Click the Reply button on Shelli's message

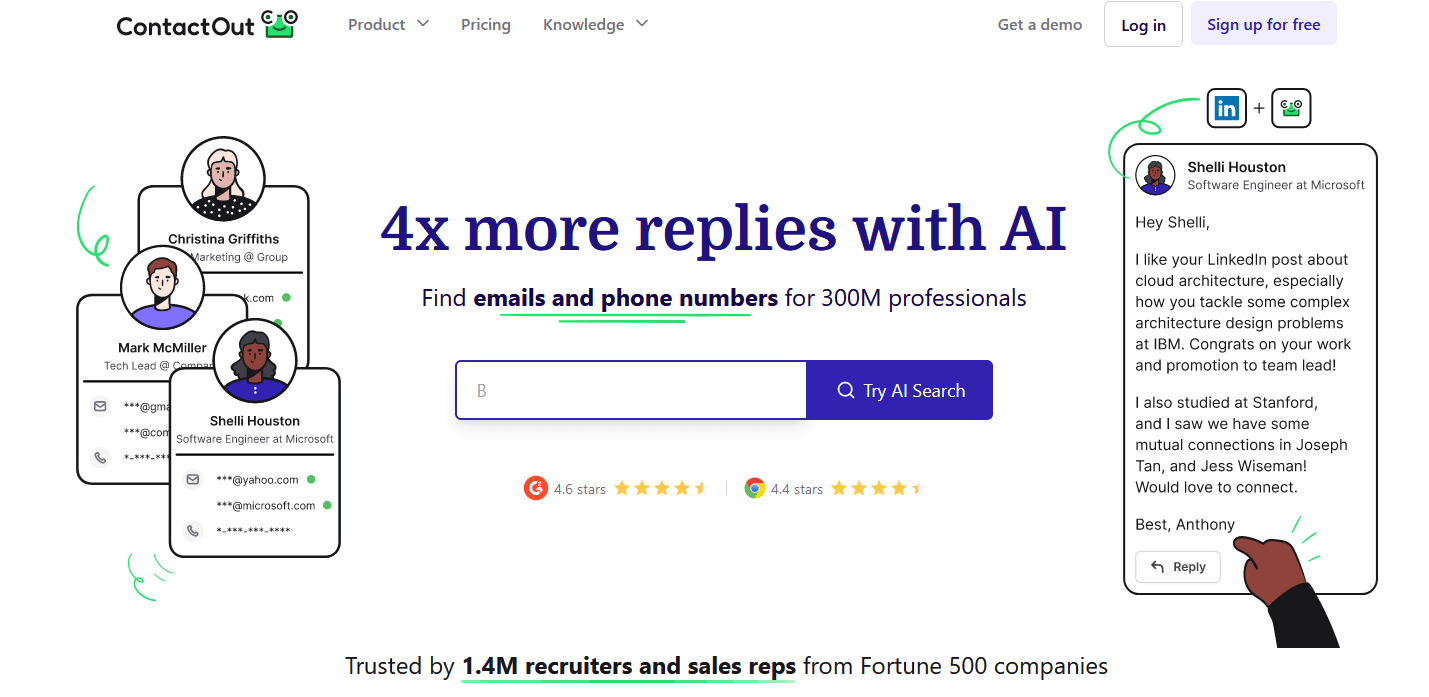[x=1177, y=566]
